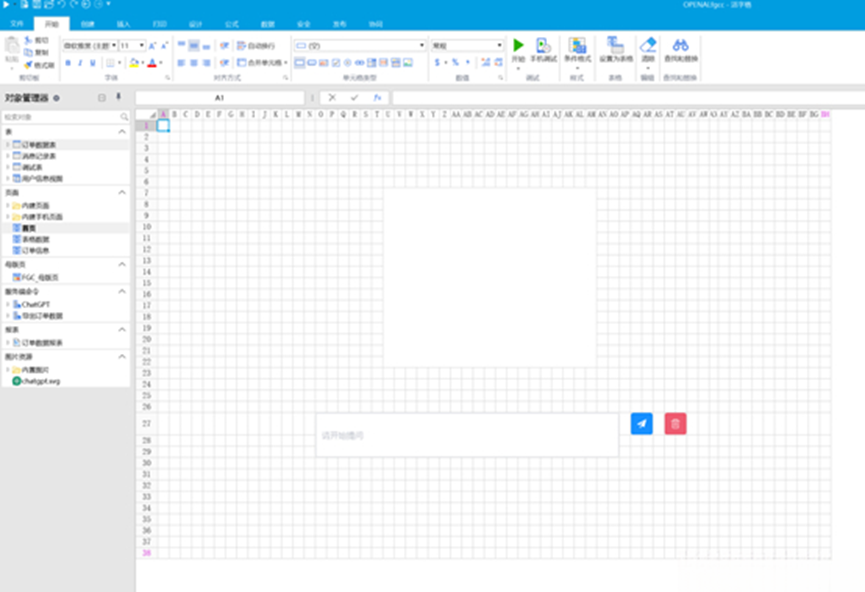This screenshot has width=865, height=592.
Task: Click the percent format icon
Action: [455, 62]
